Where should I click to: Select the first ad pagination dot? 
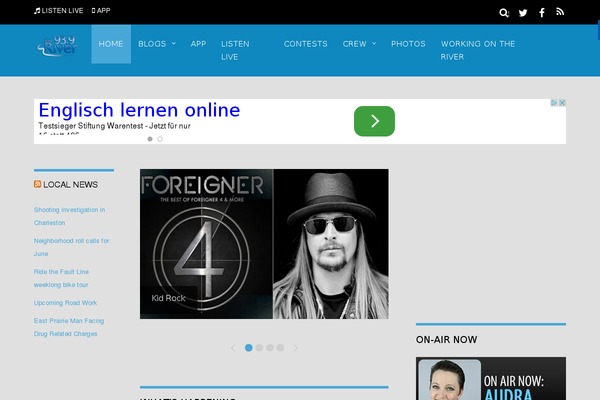coord(150,139)
